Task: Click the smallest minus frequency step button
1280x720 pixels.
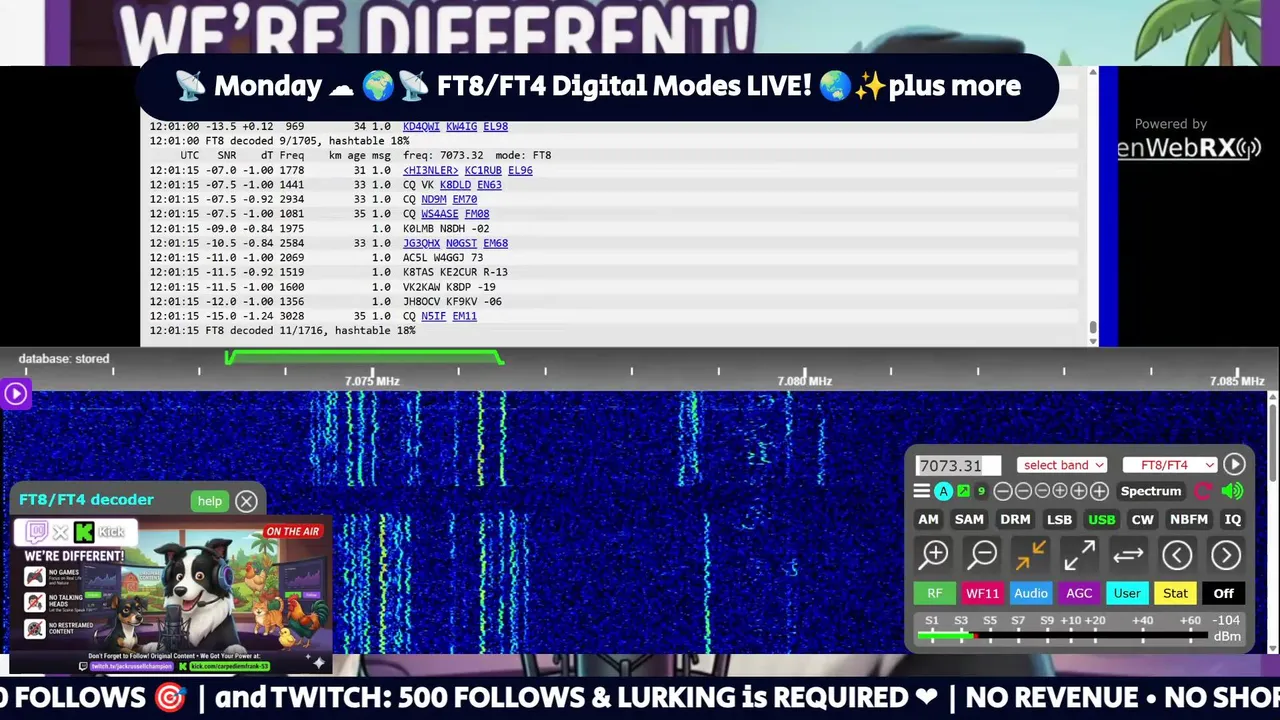Action: click(1042, 491)
